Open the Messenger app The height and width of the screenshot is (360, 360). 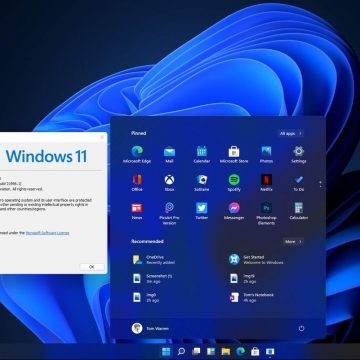tap(234, 211)
